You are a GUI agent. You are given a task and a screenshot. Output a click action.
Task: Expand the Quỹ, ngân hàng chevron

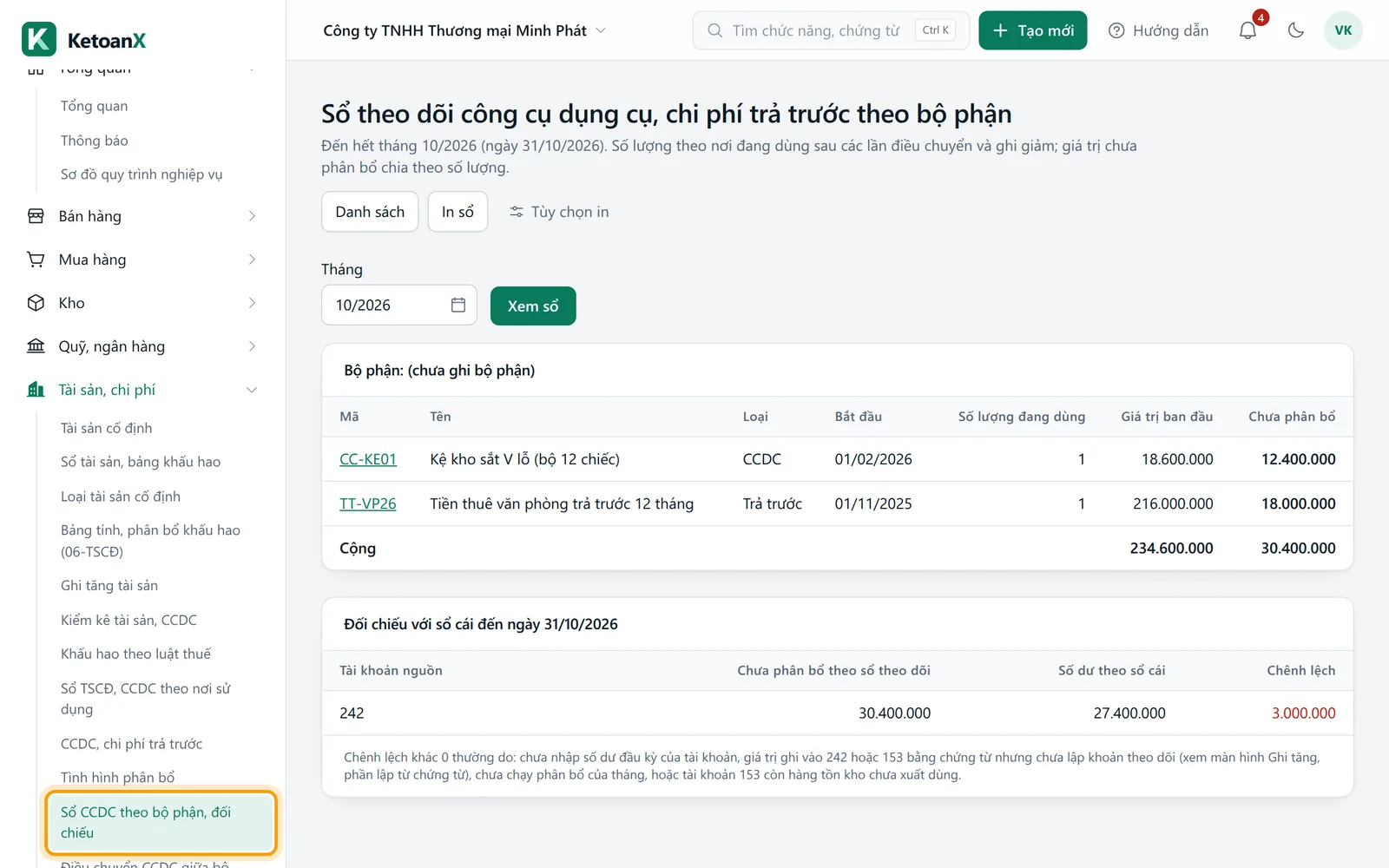click(x=252, y=346)
